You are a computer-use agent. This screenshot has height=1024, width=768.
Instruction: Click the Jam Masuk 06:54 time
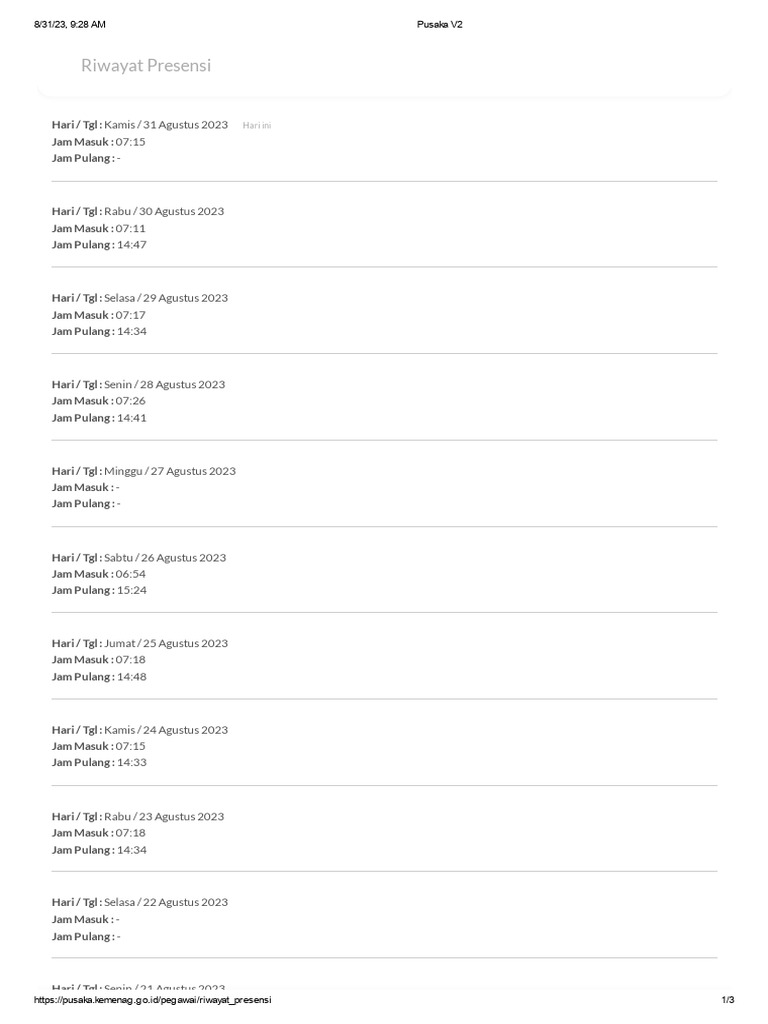(131, 574)
